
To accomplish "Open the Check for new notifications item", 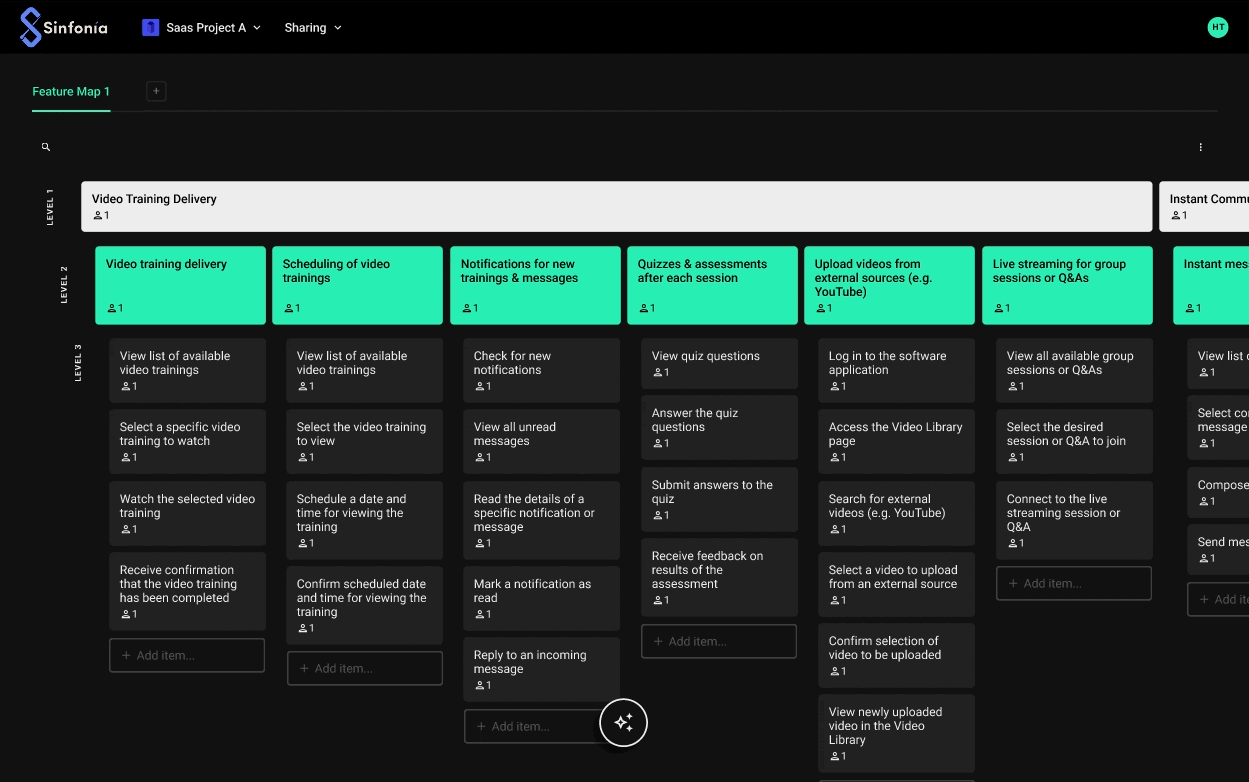I will click(x=541, y=370).
